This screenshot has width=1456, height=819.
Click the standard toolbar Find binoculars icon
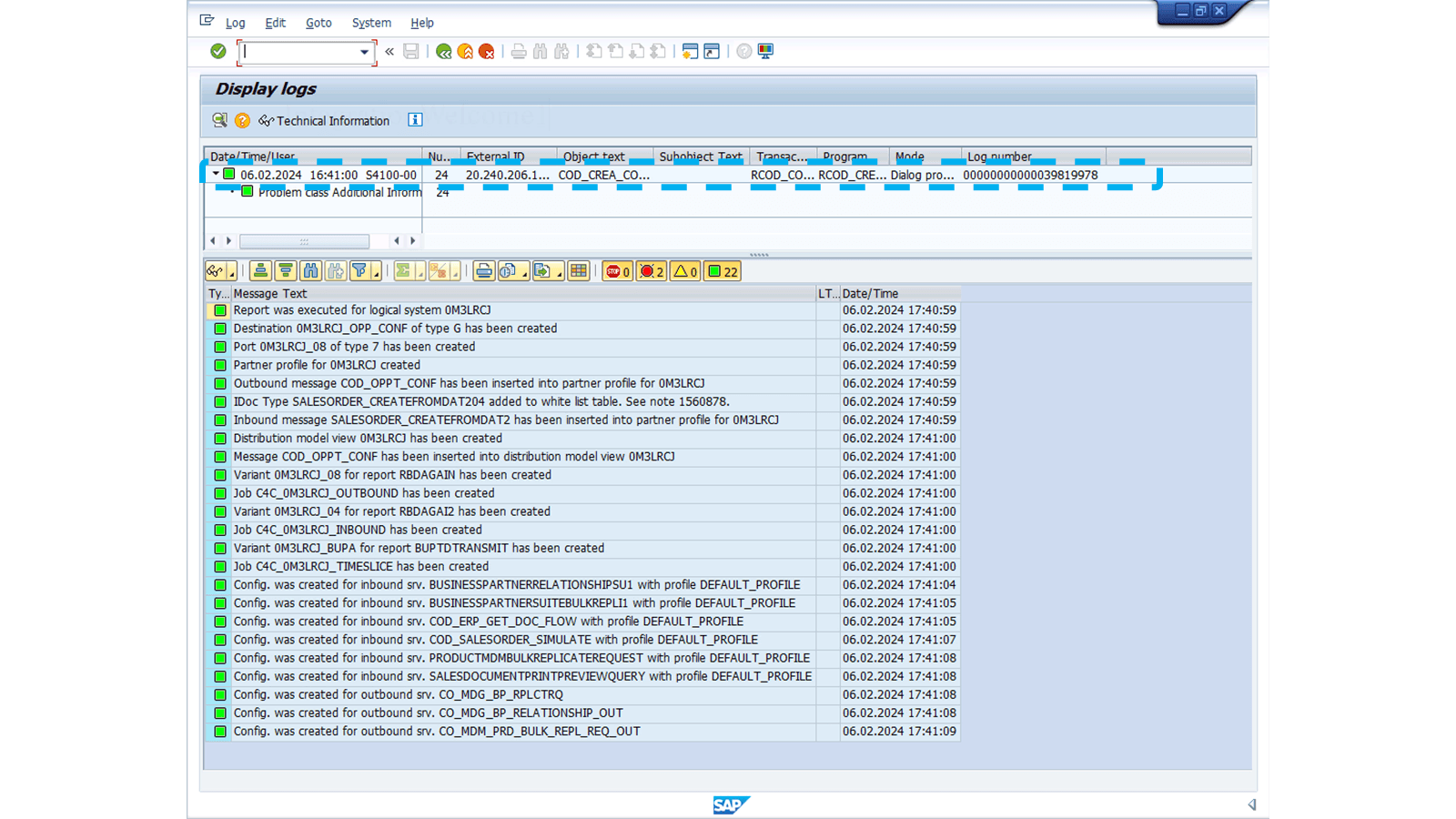pos(541,52)
